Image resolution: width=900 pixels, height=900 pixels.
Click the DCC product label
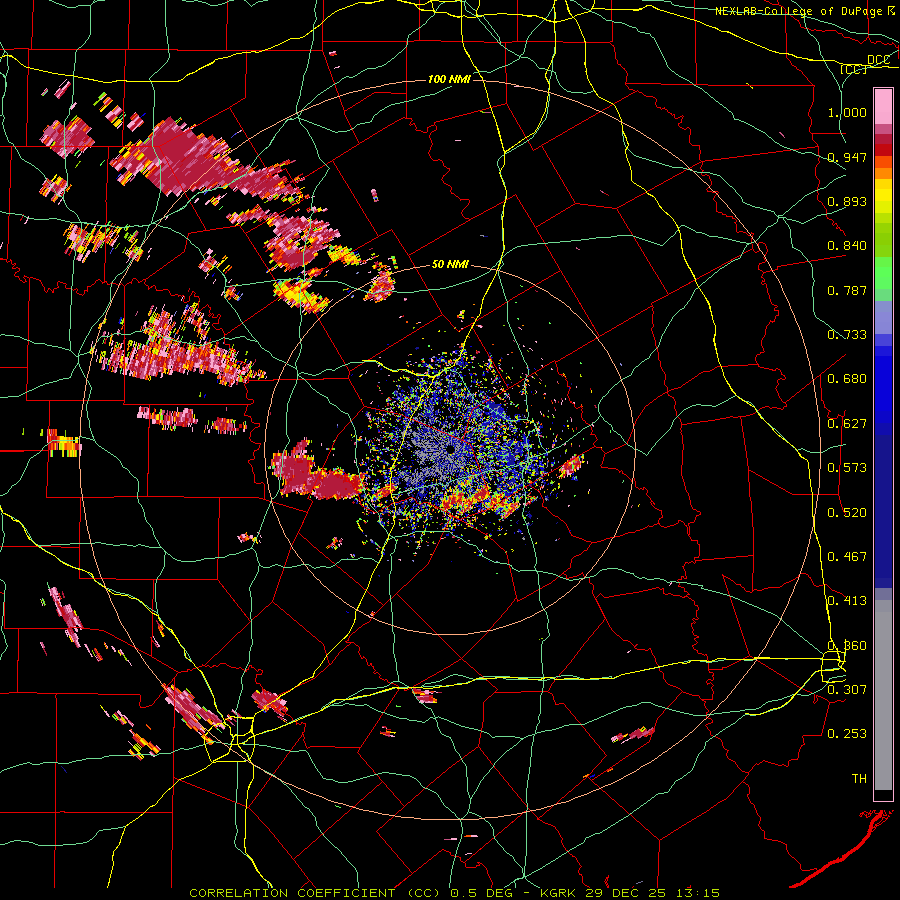click(878, 59)
